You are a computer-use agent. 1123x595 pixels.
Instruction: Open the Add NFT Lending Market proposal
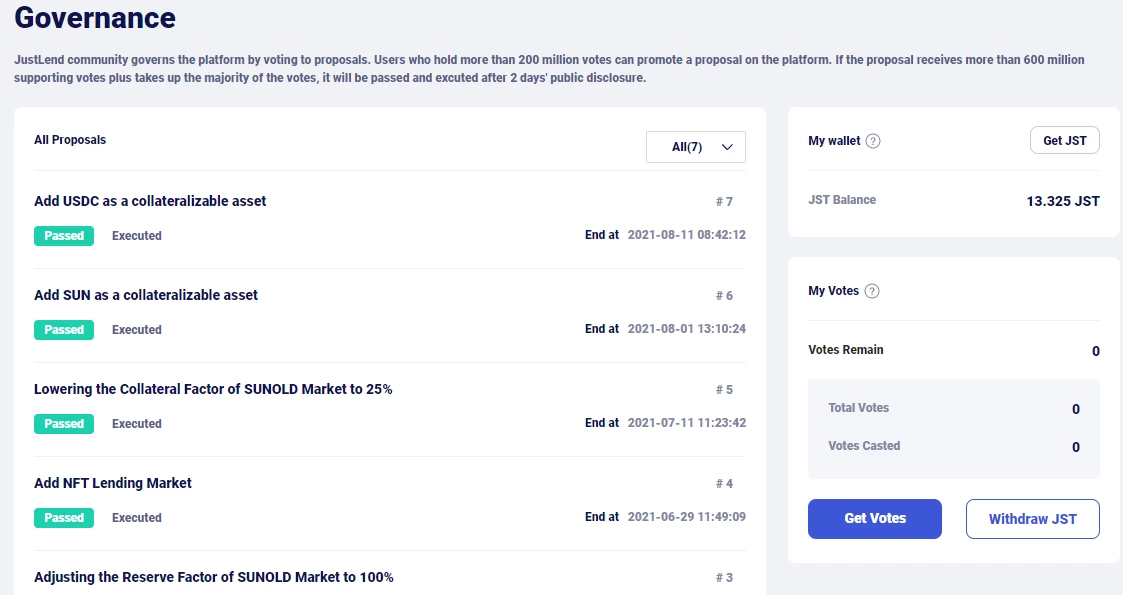[112, 483]
